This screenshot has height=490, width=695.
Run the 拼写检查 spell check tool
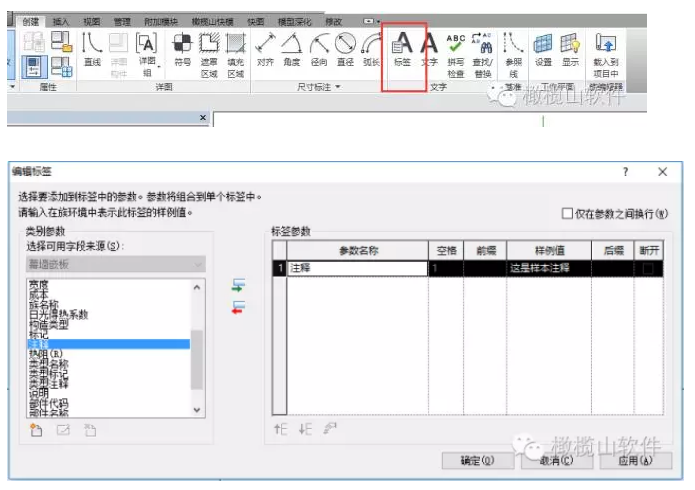(456, 55)
